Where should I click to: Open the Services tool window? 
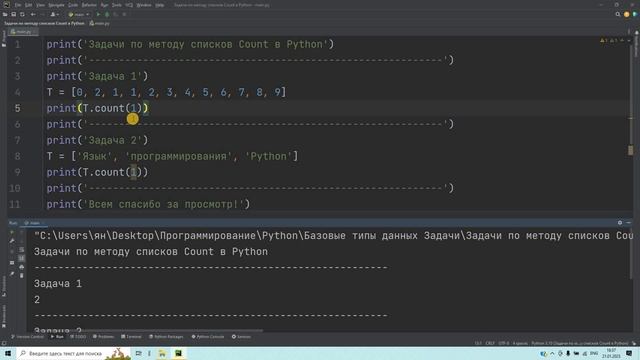point(241,337)
